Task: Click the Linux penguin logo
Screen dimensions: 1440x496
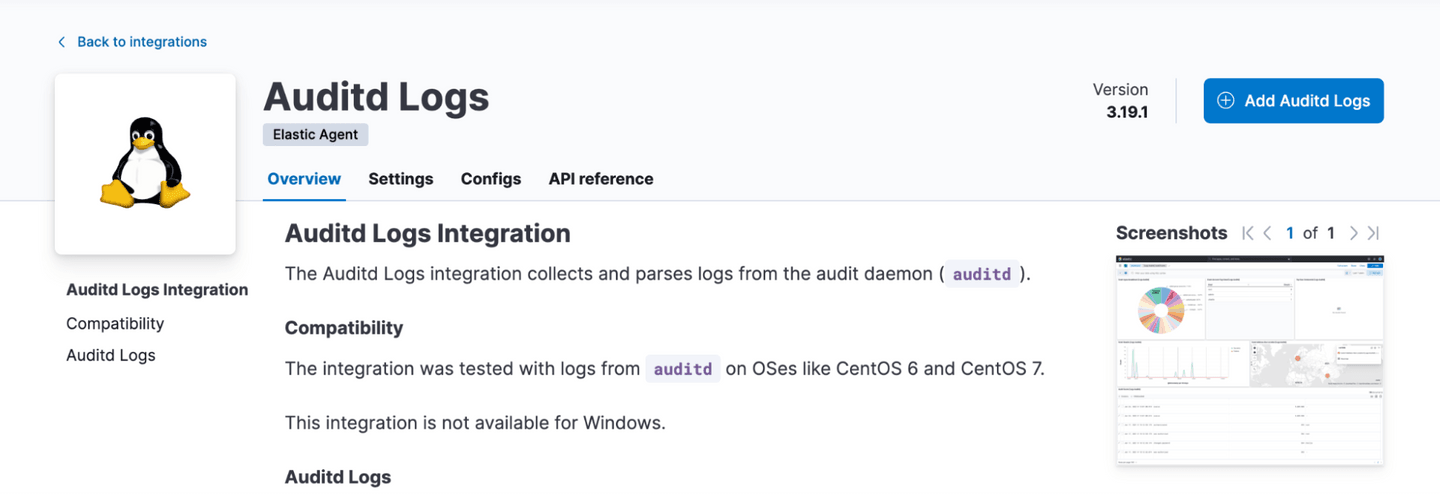Action: [x=145, y=163]
